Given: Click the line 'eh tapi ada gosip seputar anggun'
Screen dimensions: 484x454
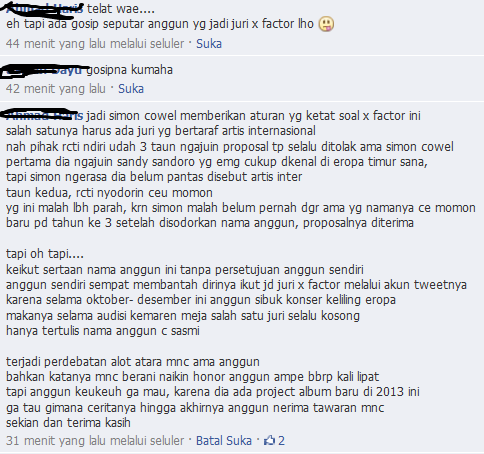Looking at the screenshot, I should pos(160,24).
